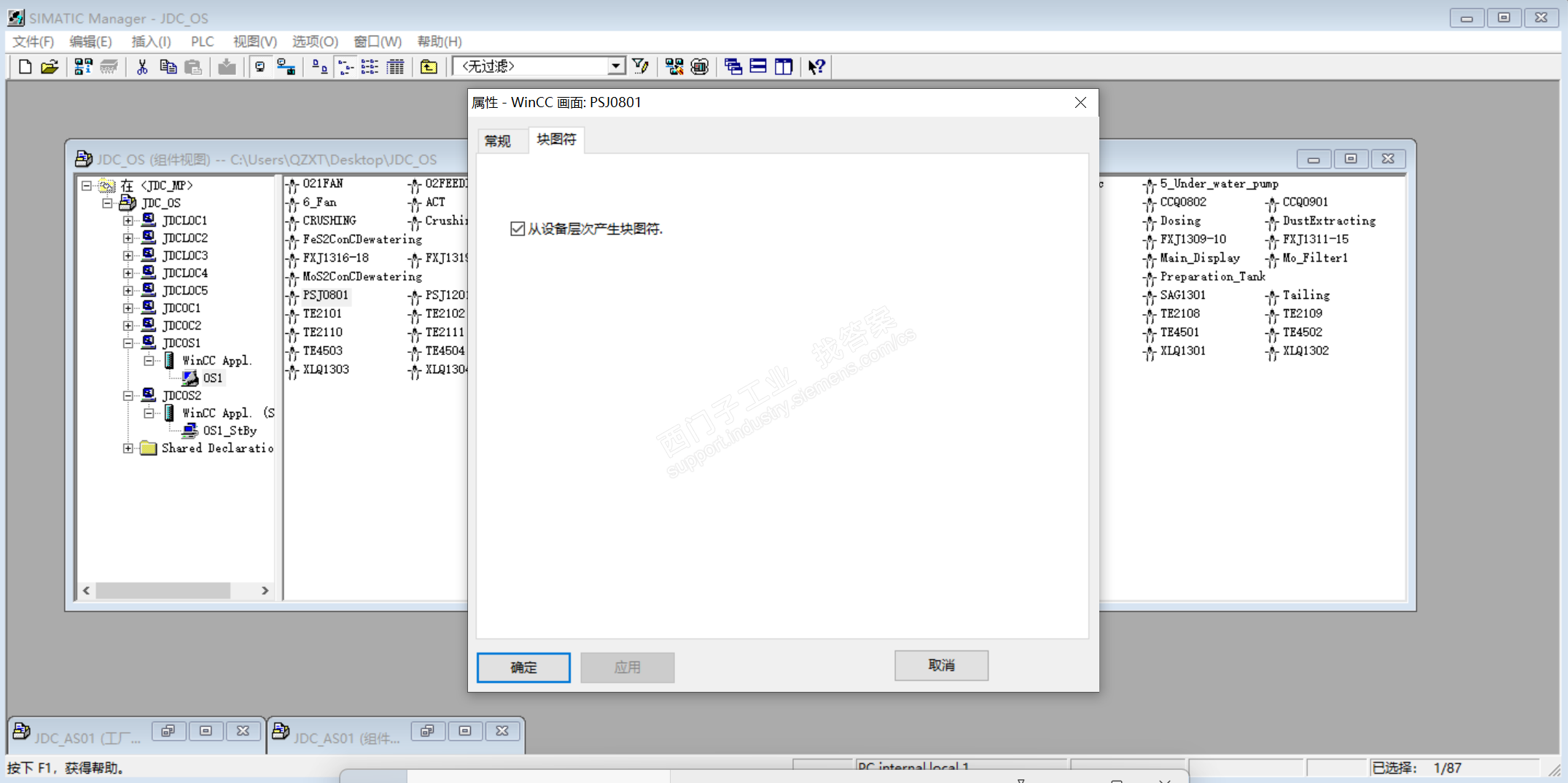Select the Tailing picture item
Screen dimensions: 1568x783
1306,295
